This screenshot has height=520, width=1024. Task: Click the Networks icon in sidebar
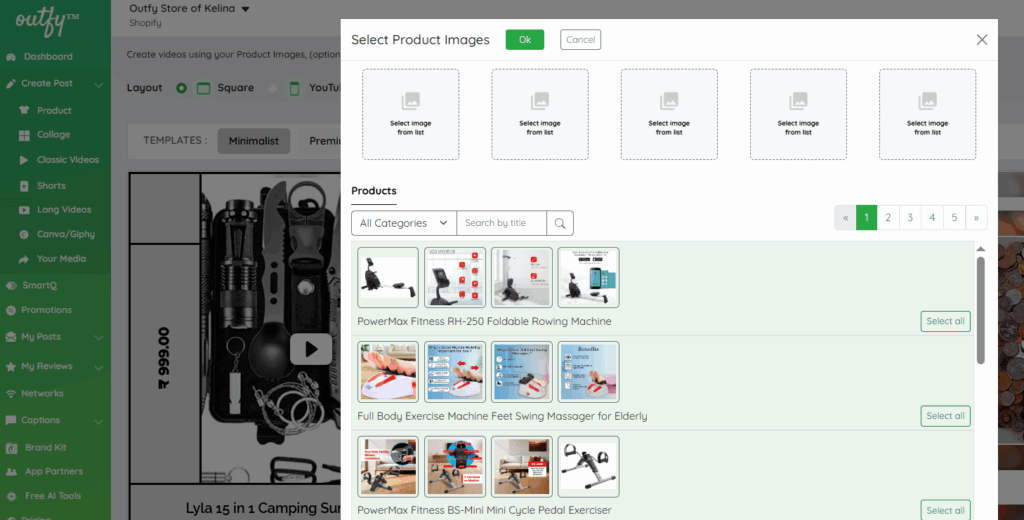pos(11,394)
